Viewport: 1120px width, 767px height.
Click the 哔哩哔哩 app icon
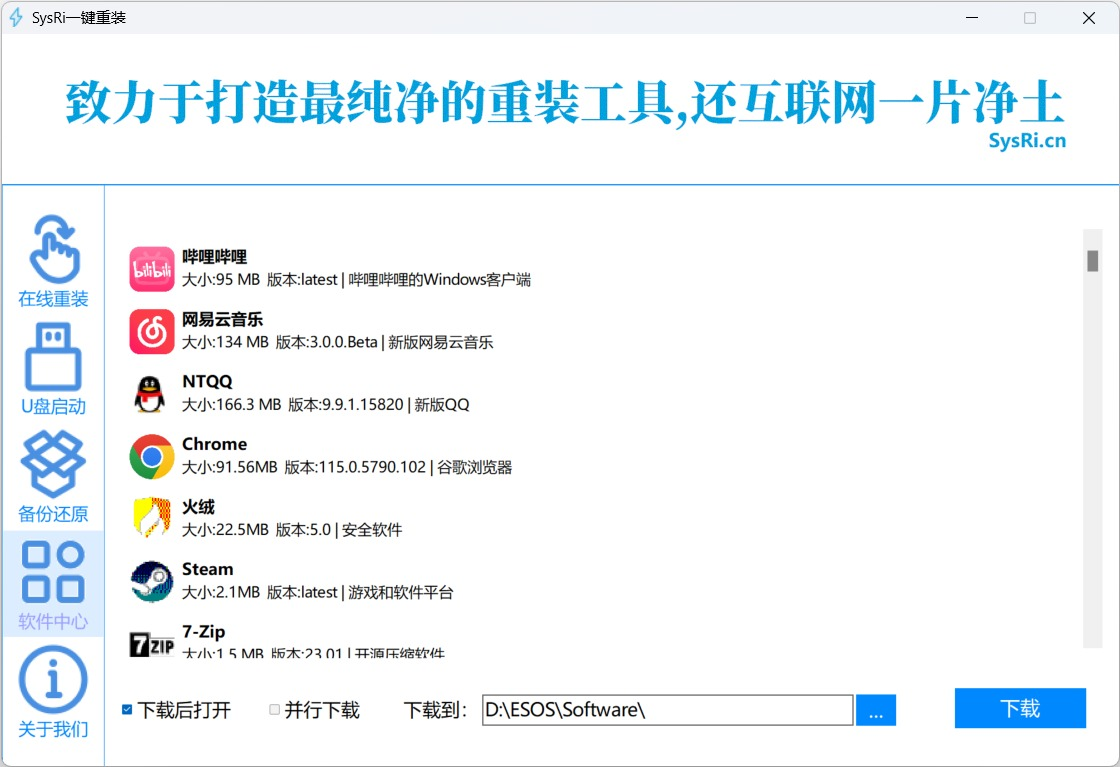151,268
